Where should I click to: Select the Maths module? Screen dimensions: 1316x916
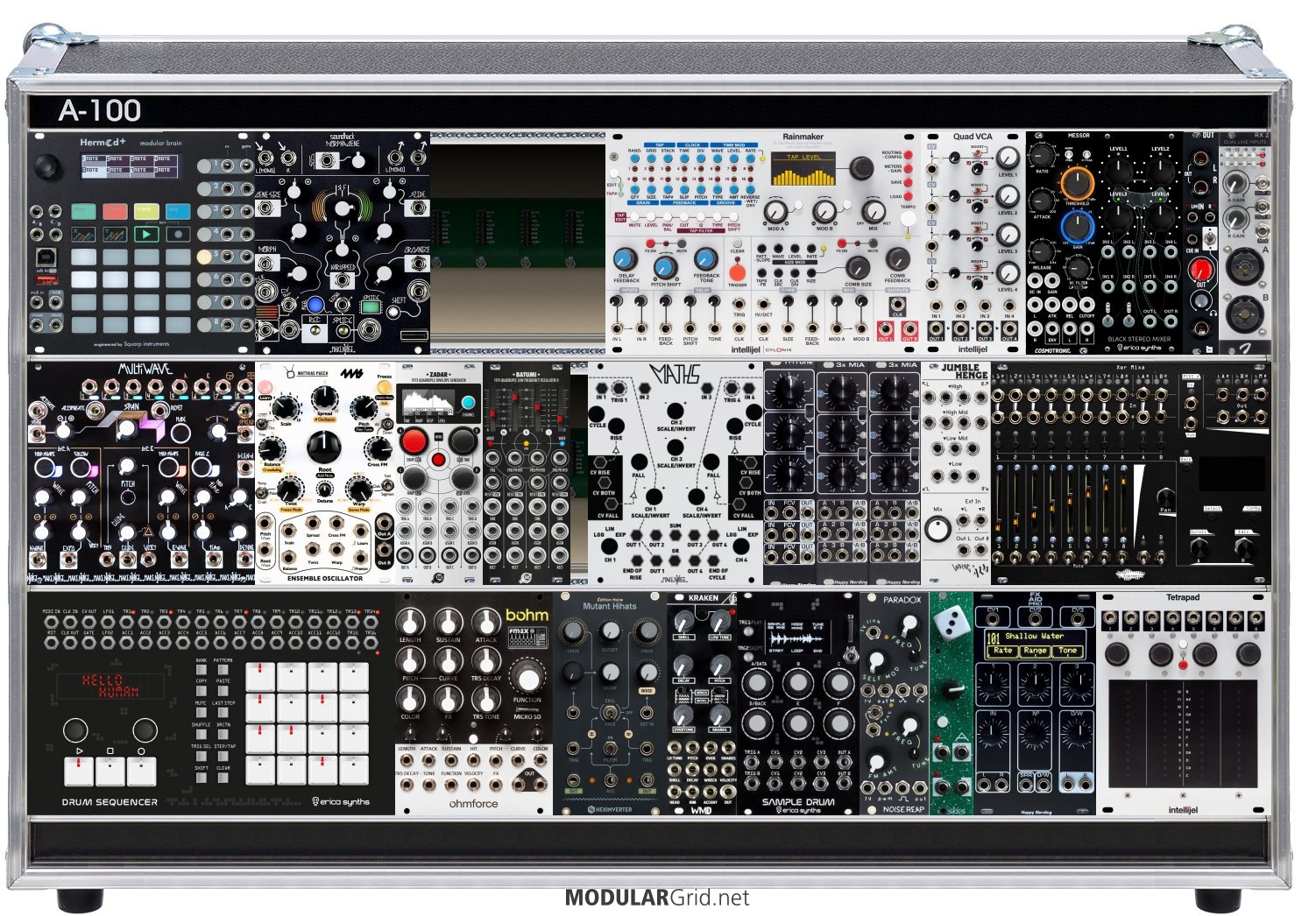point(676,474)
